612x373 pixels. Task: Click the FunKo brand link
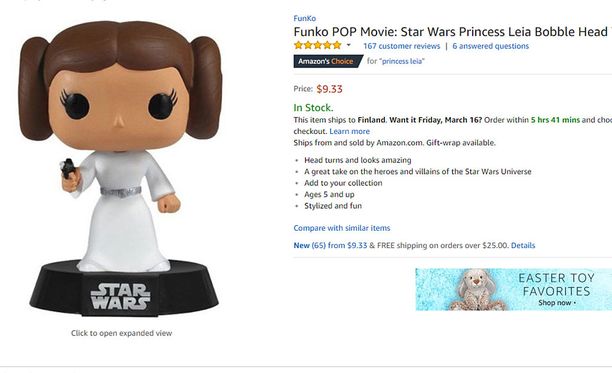[304, 18]
